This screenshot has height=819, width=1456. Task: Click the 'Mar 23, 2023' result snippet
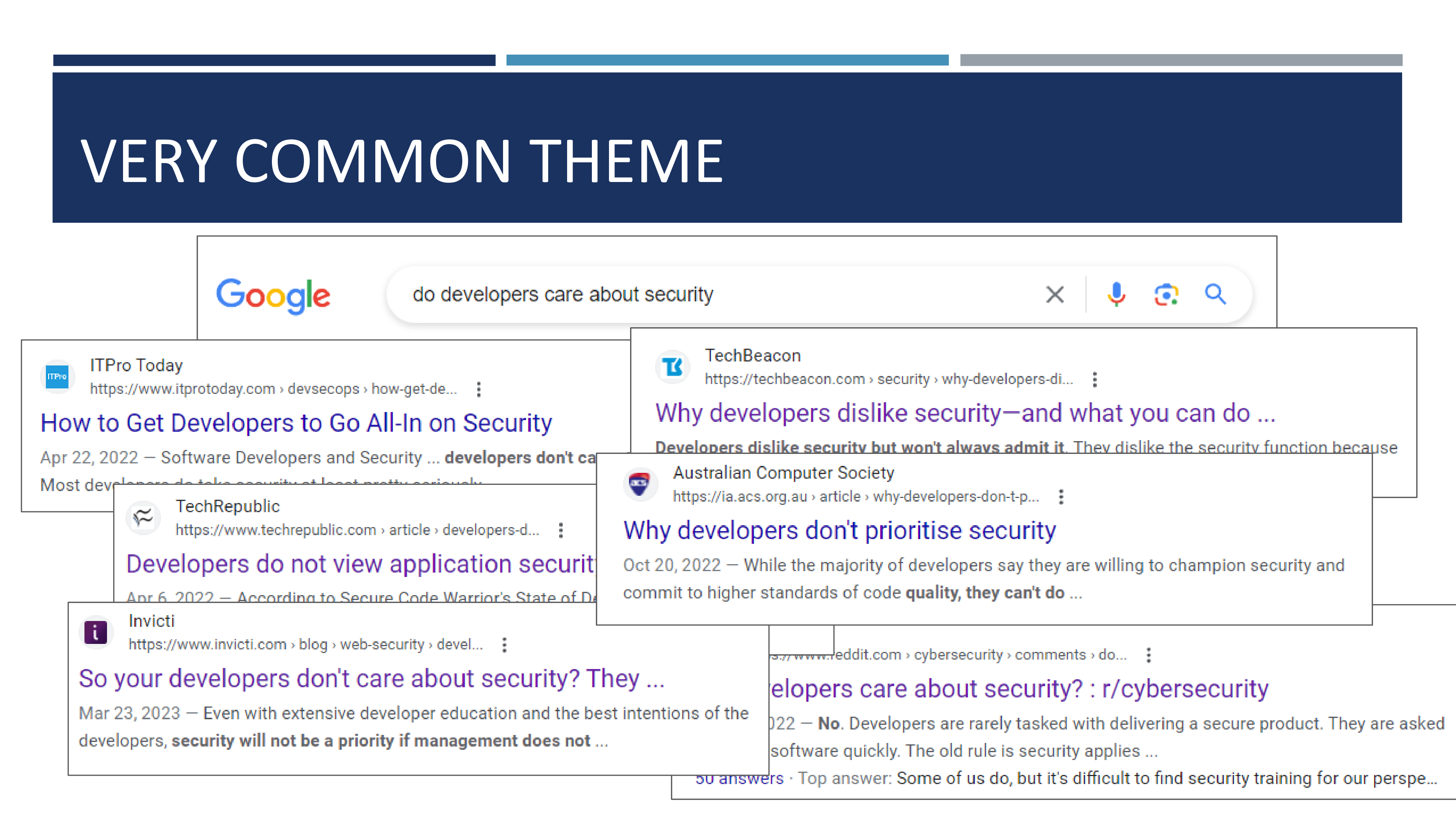point(414,727)
